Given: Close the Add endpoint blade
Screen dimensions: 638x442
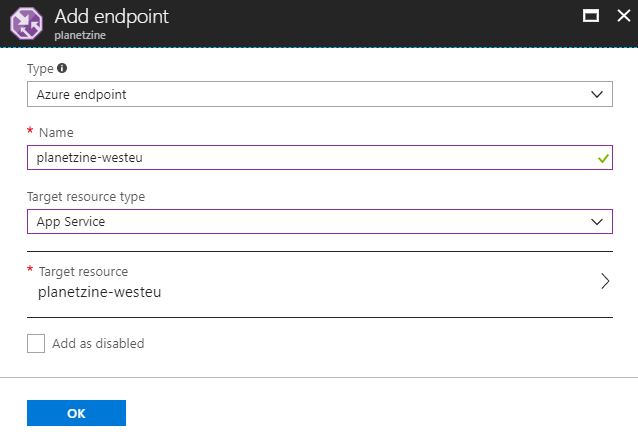Looking at the screenshot, I should click(623, 16).
